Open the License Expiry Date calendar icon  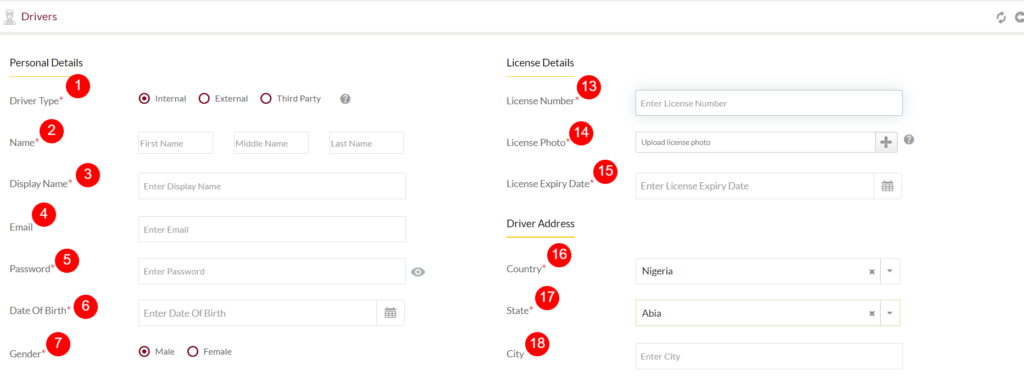888,186
